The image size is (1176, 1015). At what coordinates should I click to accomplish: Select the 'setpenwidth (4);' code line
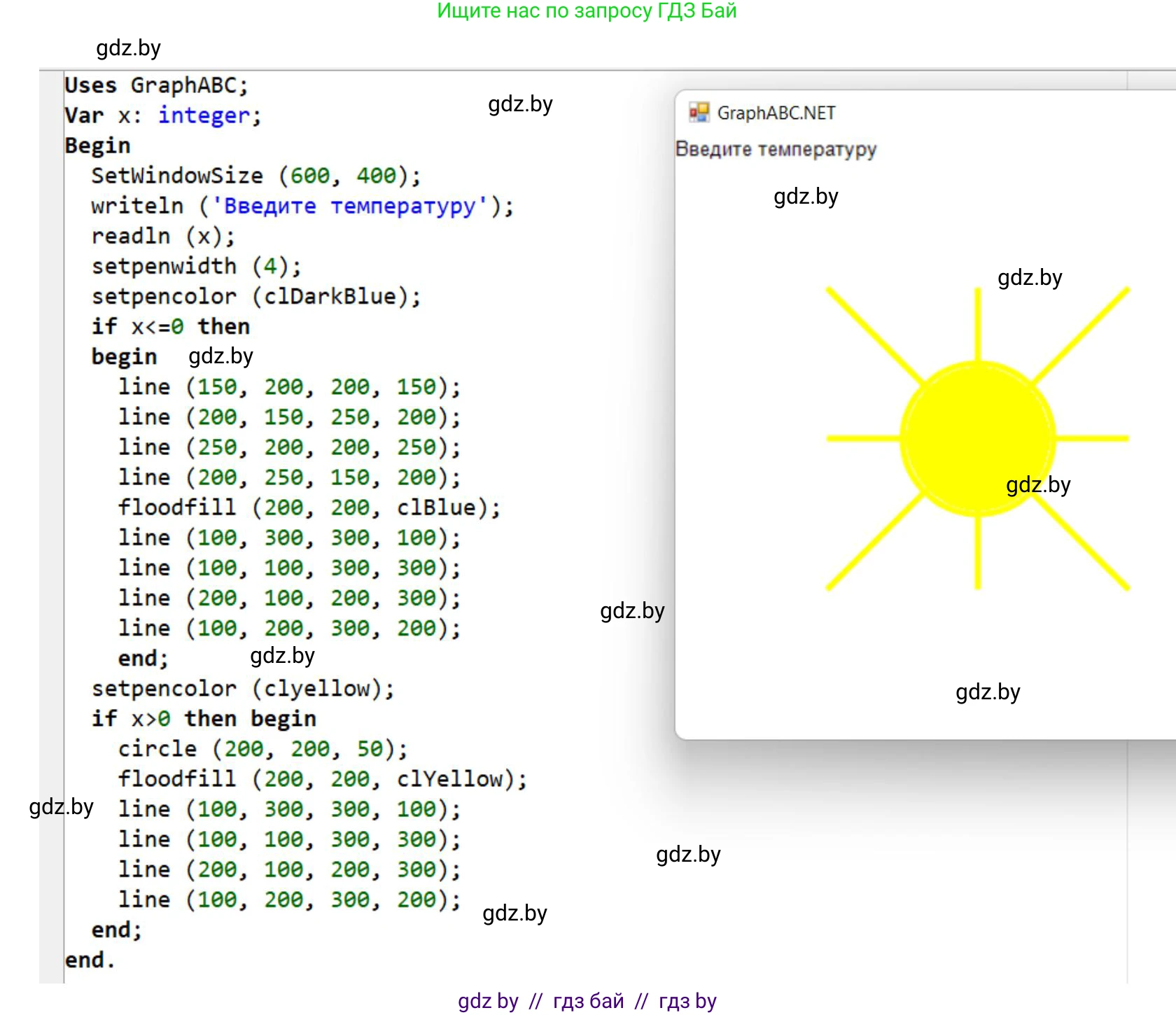(196, 266)
